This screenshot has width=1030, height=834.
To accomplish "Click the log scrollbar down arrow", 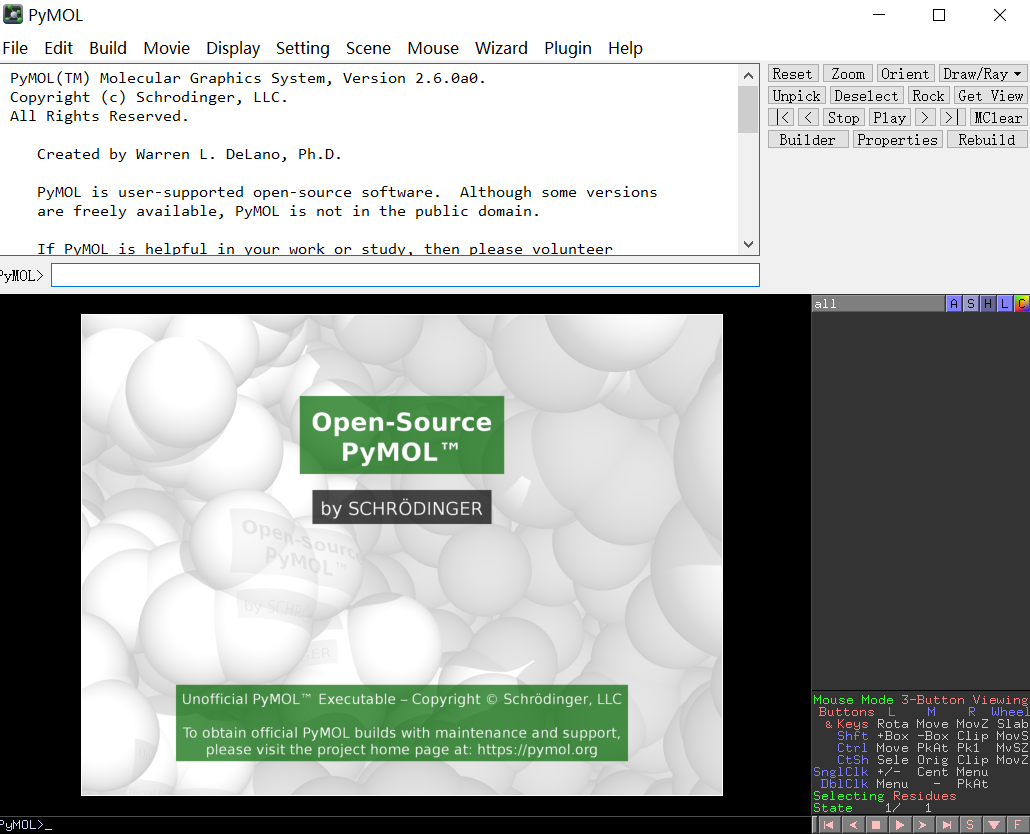I will (748, 244).
